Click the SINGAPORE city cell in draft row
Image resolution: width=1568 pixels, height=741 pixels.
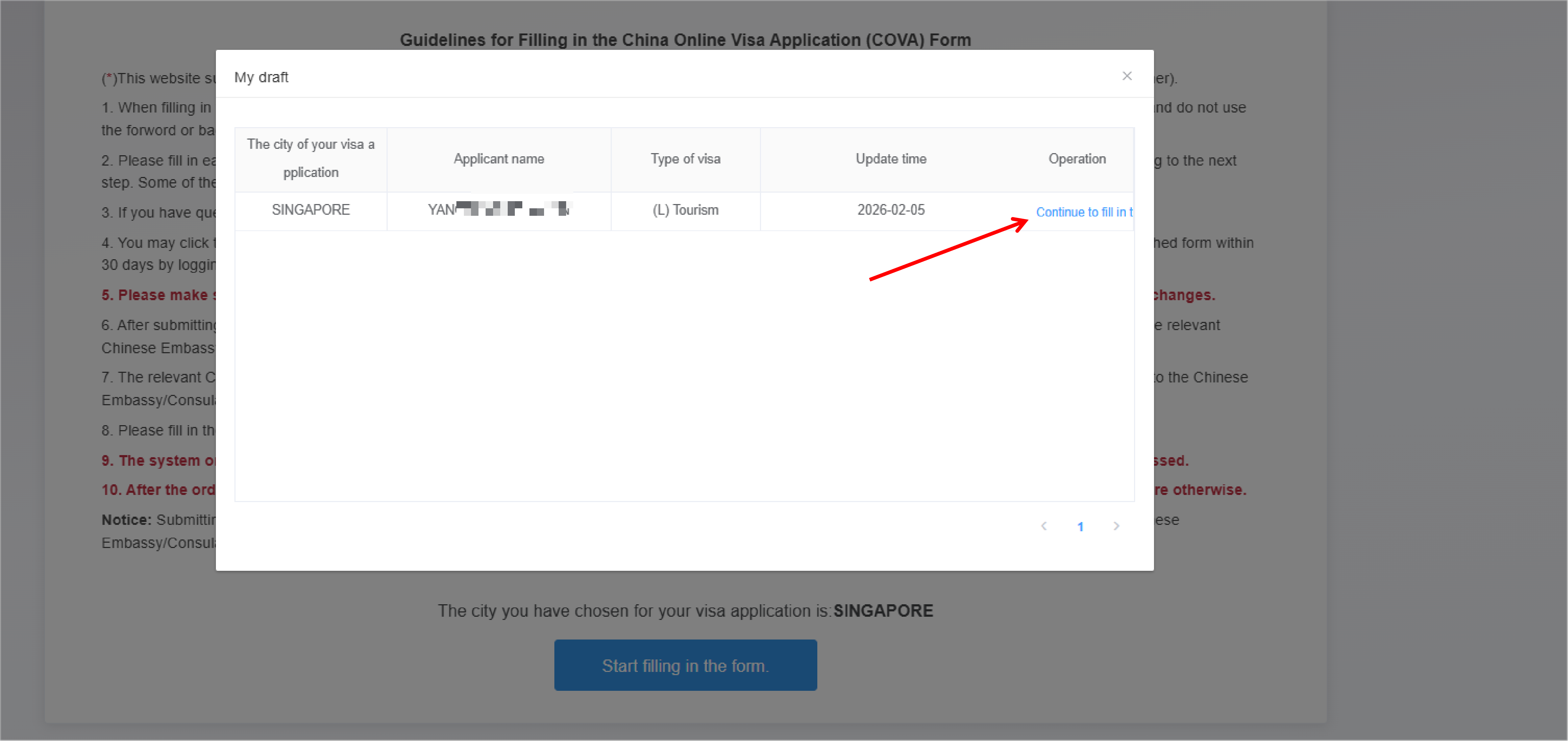pyautogui.click(x=310, y=210)
